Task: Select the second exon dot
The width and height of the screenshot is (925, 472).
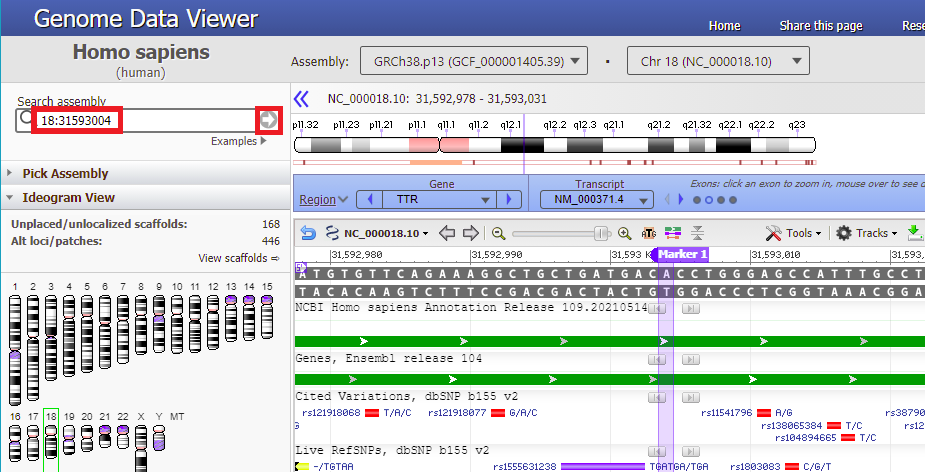Action: (x=709, y=200)
